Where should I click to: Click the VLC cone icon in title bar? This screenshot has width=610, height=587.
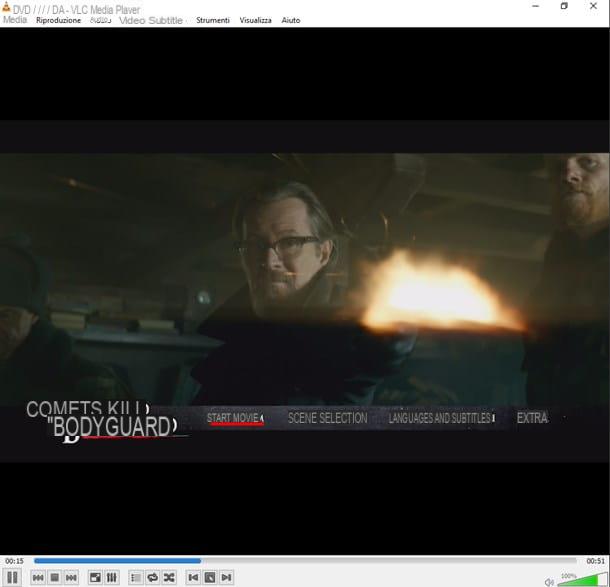coord(6,7)
